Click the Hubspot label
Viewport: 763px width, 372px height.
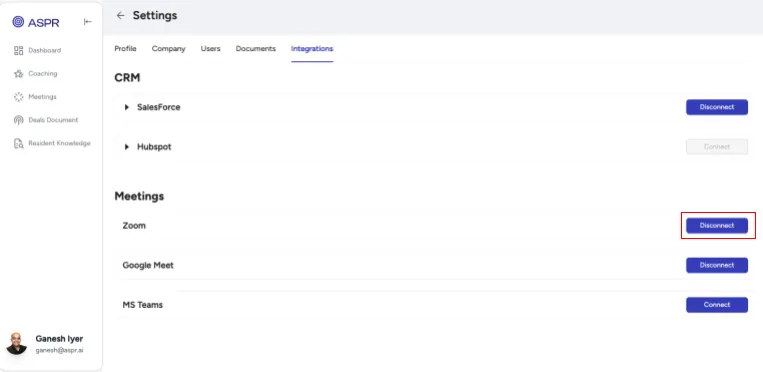(x=154, y=147)
